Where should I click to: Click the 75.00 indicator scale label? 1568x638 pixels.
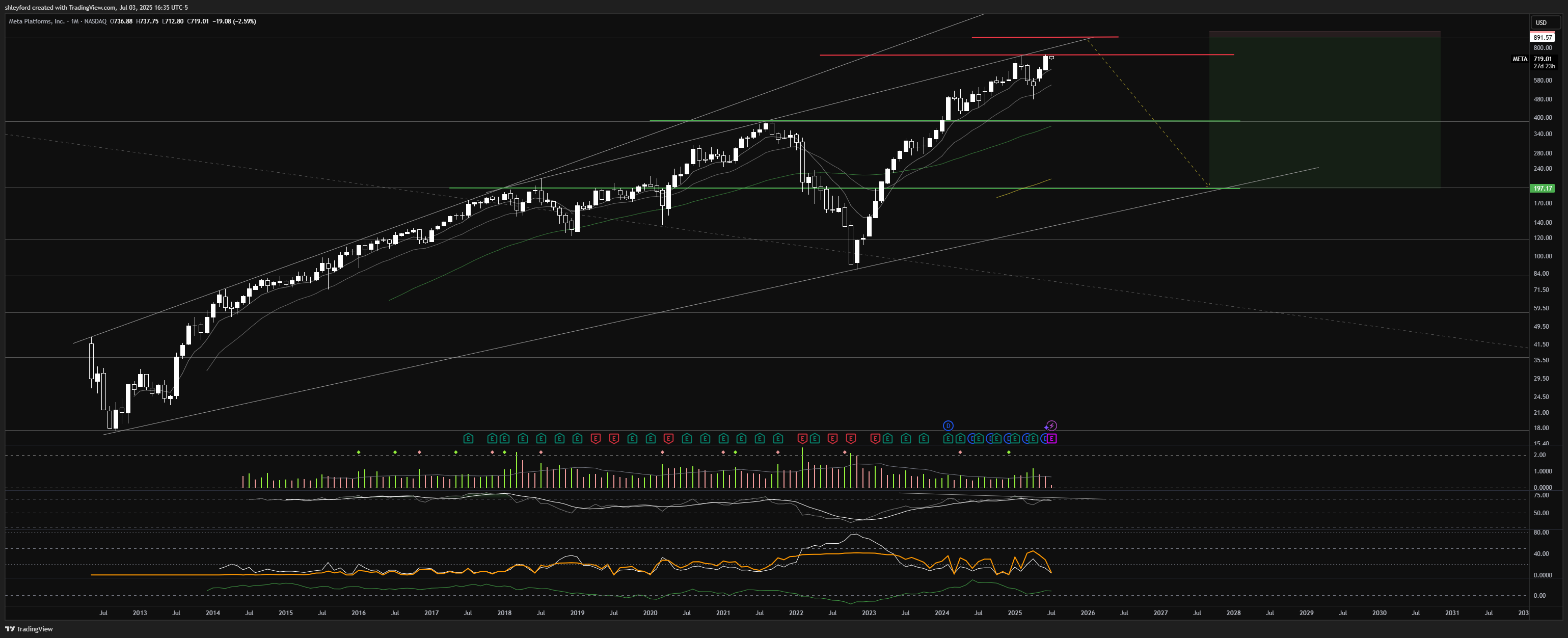pyautogui.click(x=1541, y=495)
